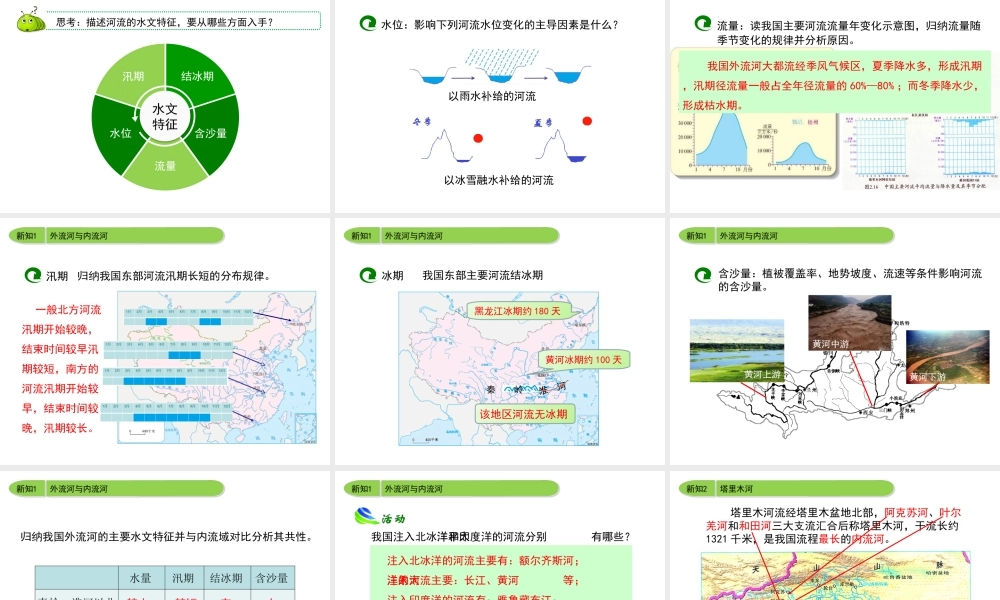Click the 汛期 table header cell

(x=184, y=578)
